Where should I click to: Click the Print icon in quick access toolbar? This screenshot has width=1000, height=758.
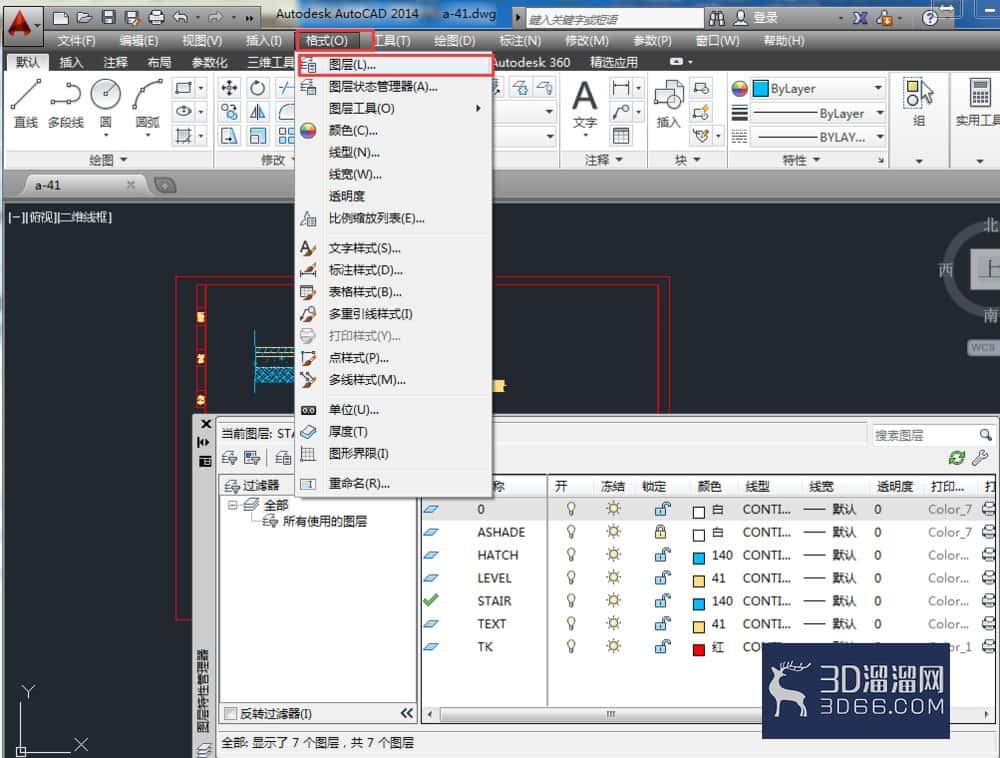(156, 18)
